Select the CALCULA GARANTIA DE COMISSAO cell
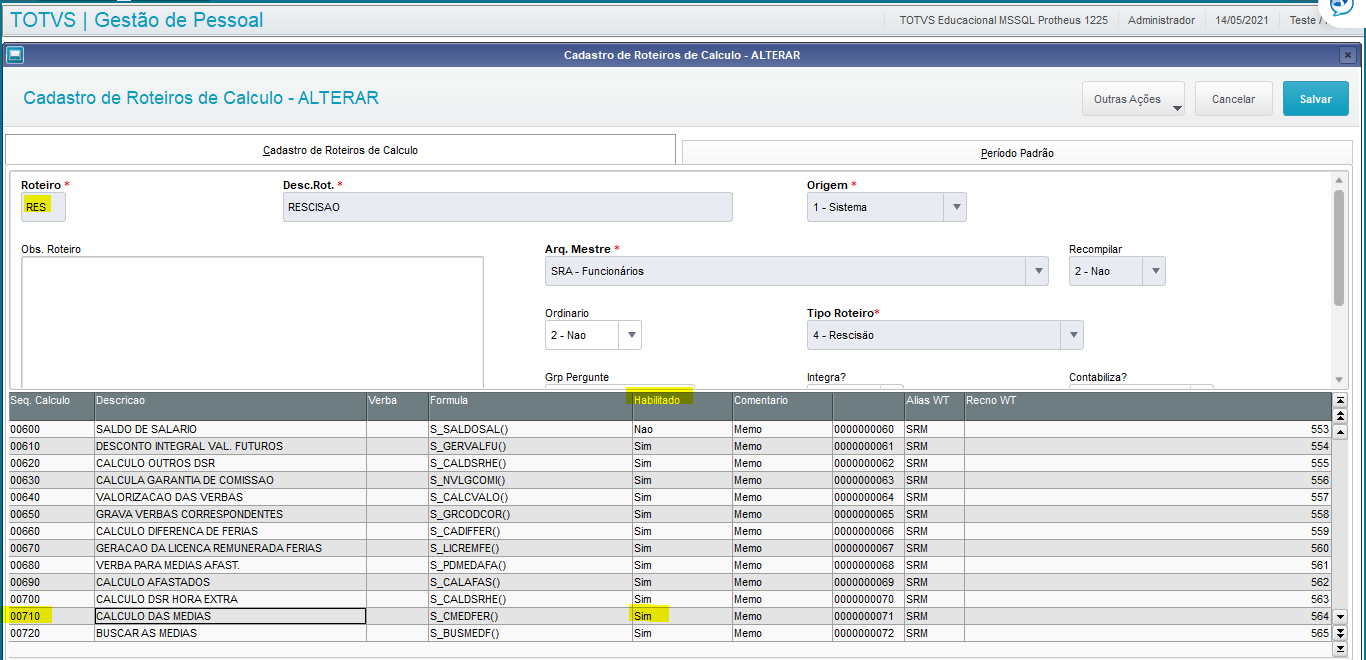The height and width of the screenshot is (660, 1366). (x=230, y=480)
